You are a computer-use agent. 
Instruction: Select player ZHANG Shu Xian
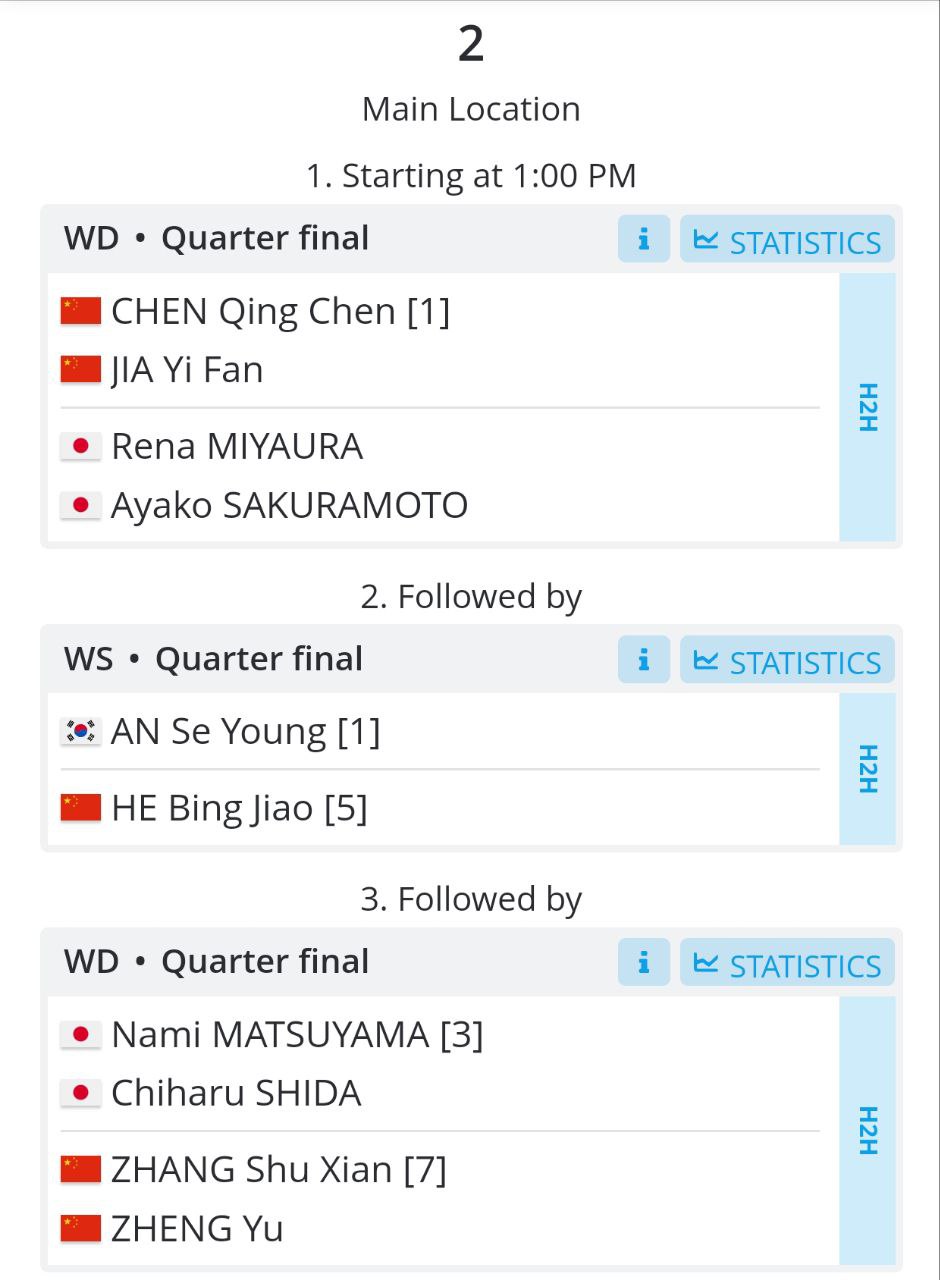tap(251, 1169)
